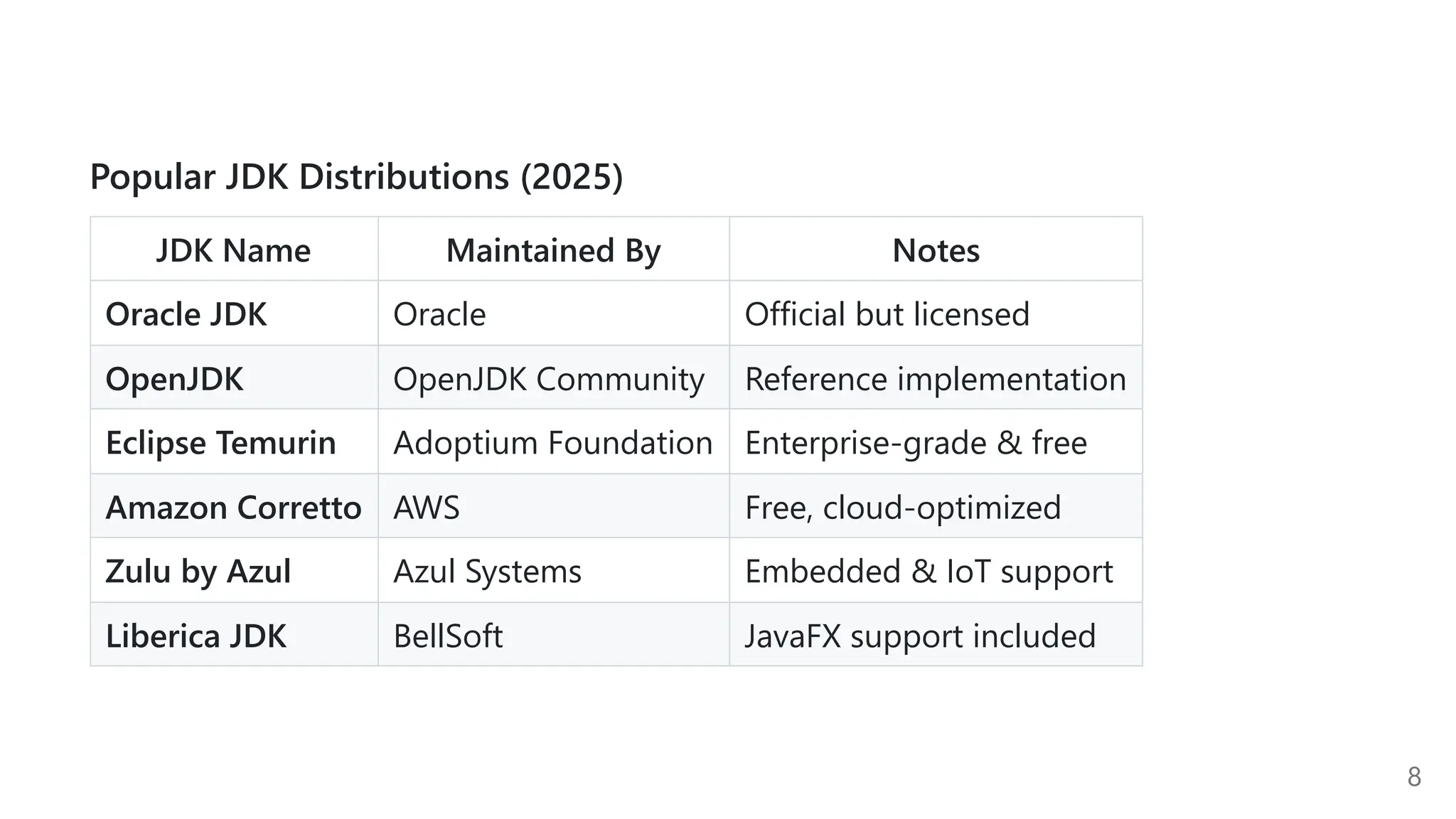This screenshot has height=819, width=1456.
Task: Click the slide page number 8
Action: [x=1414, y=777]
